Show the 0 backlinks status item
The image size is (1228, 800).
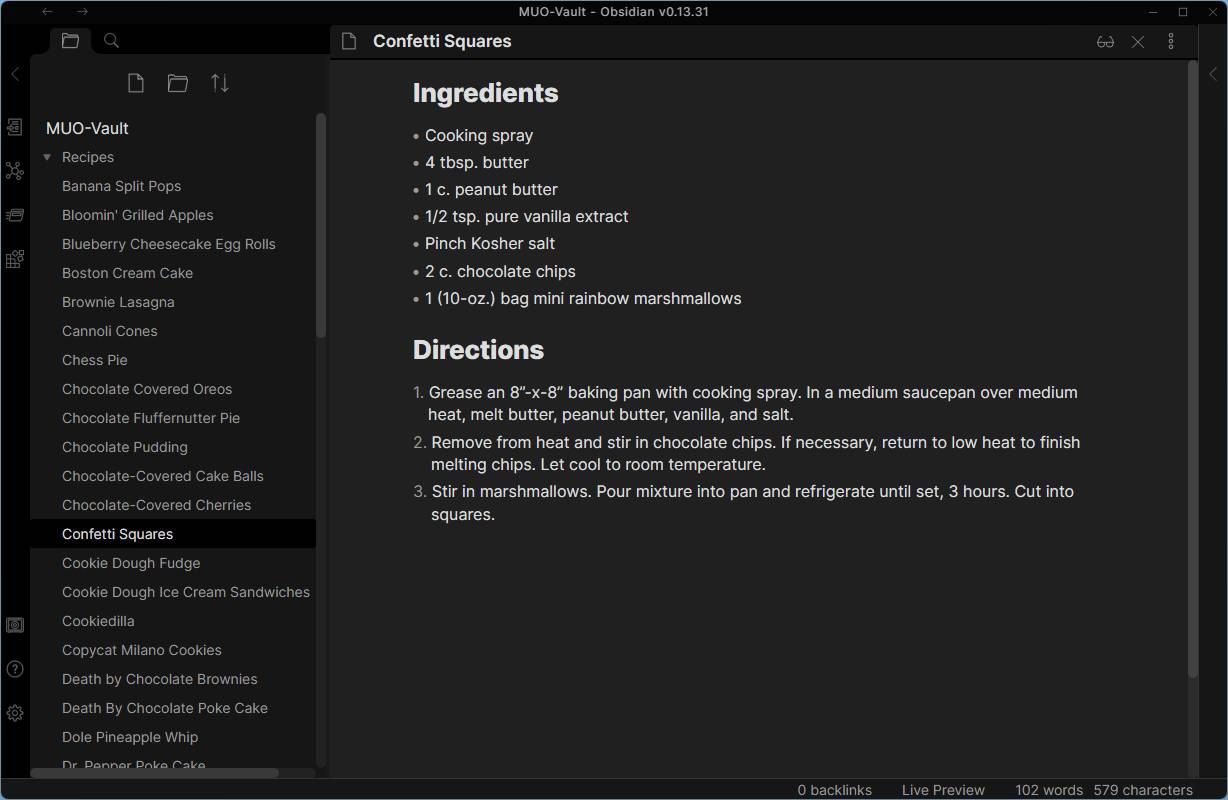pos(835,790)
